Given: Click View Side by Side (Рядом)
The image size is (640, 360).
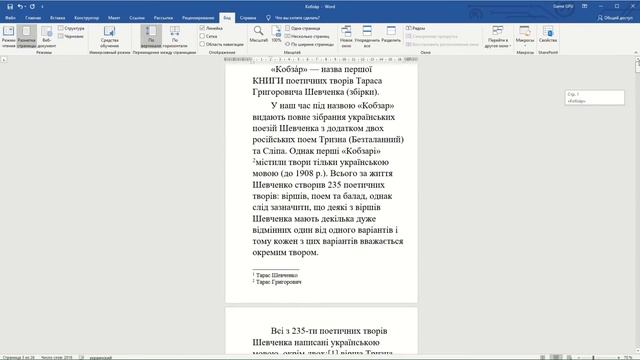Looking at the screenshot, I should 416,28.
